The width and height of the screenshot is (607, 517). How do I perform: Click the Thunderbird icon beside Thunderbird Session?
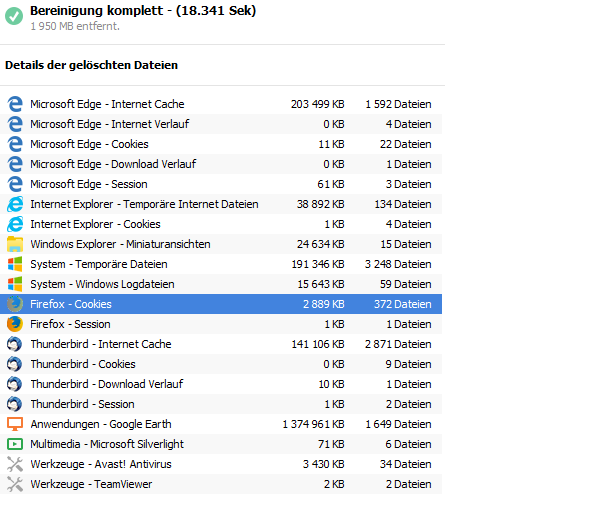pos(15,404)
